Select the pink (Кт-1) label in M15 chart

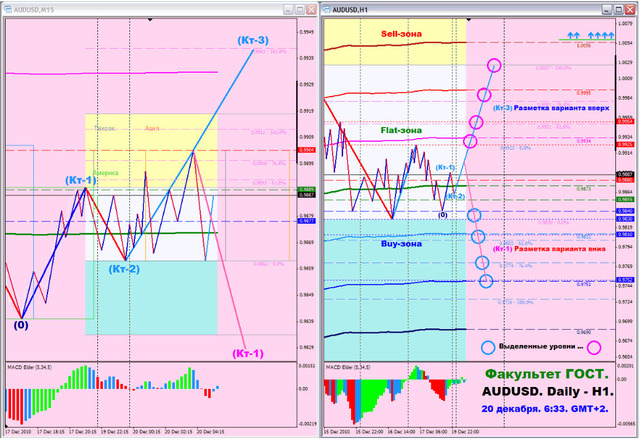click(248, 353)
